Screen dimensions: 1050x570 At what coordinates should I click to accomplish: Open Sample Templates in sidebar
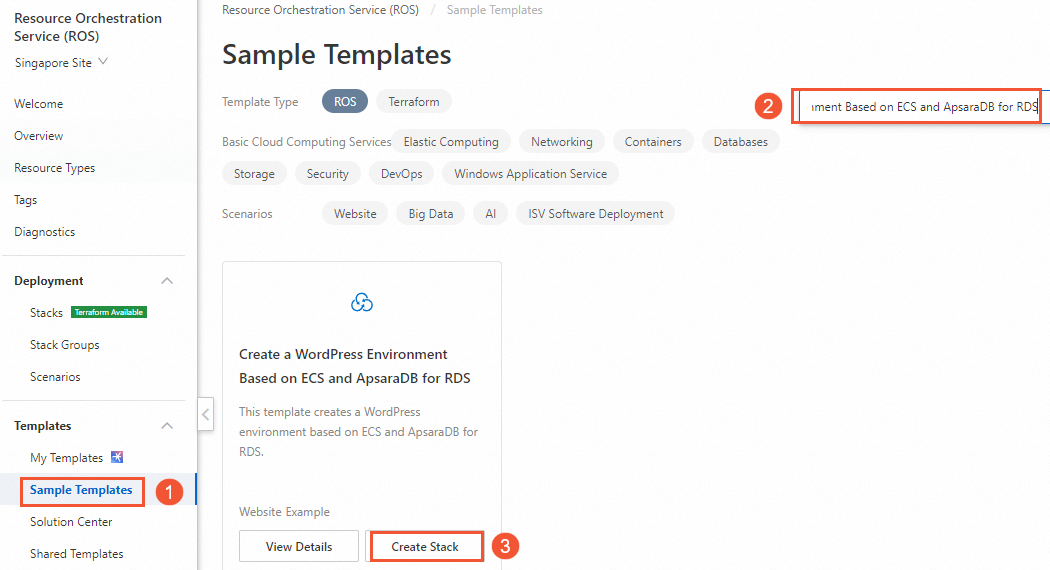[81, 490]
